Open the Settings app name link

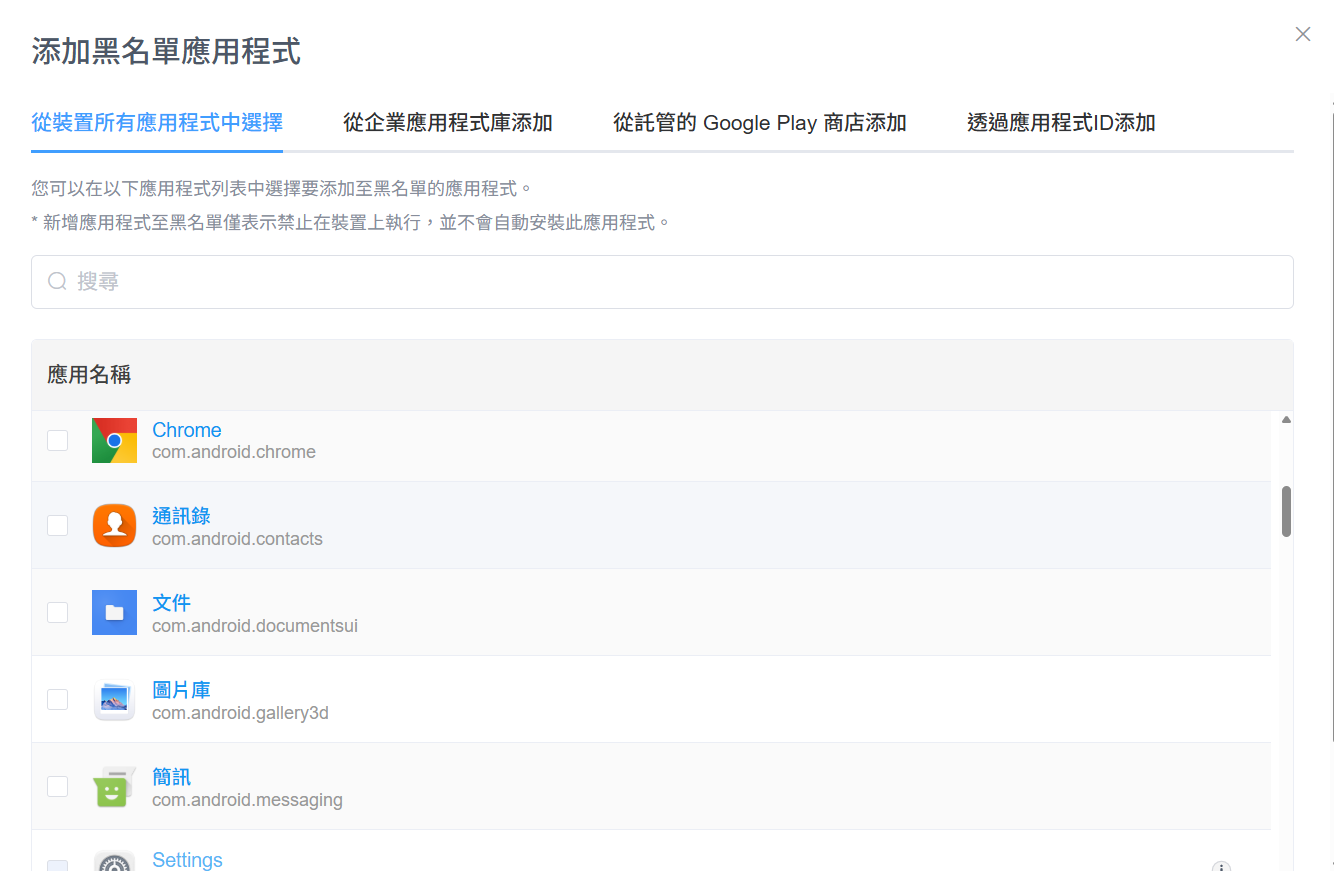[x=187, y=860]
